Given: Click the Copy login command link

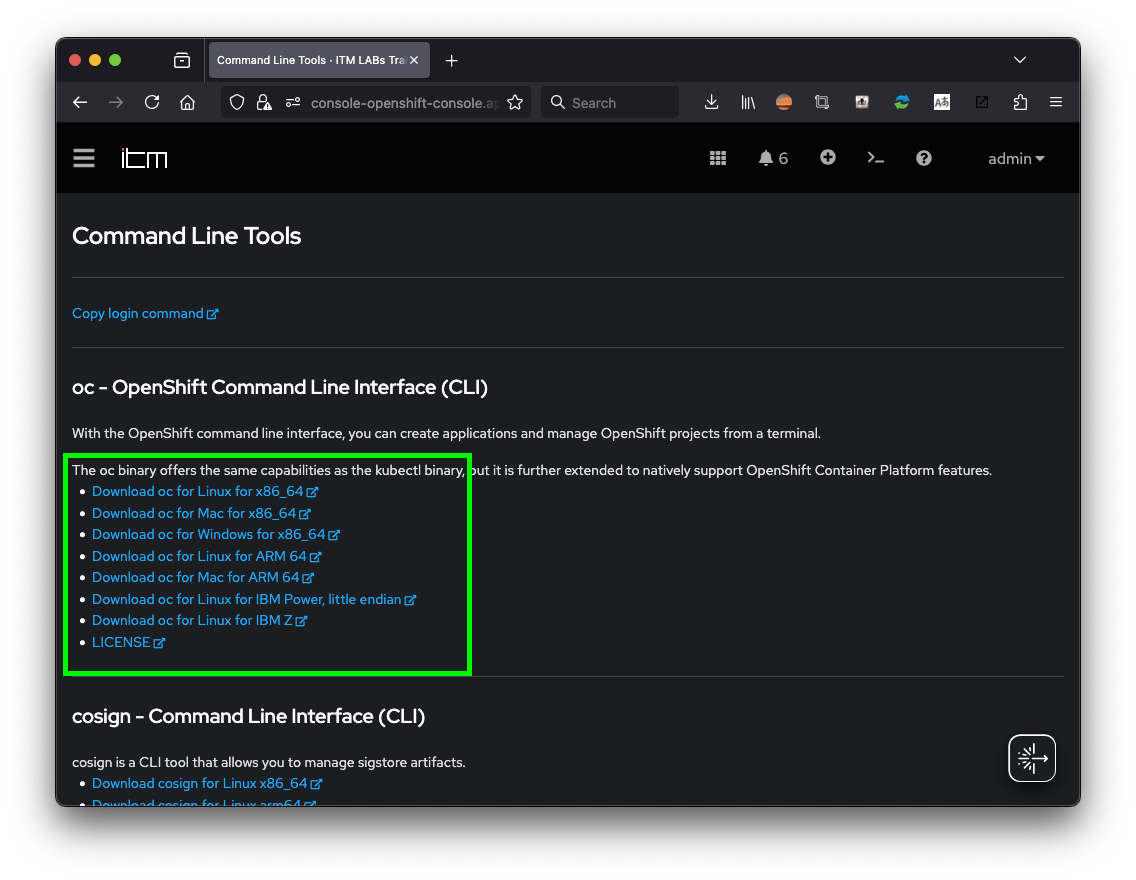Looking at the screenshot, I should (x=145, y=314).
